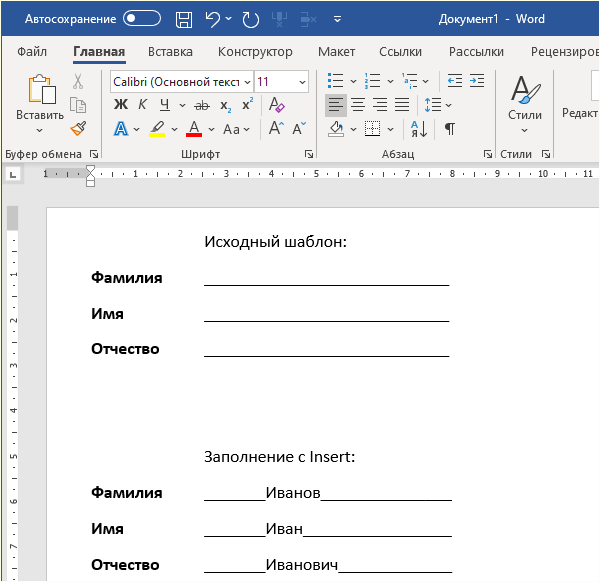Viewport: 600px width, 582px height.
Task: Open the font size 11 dropdown
Action: click(302, 82)
